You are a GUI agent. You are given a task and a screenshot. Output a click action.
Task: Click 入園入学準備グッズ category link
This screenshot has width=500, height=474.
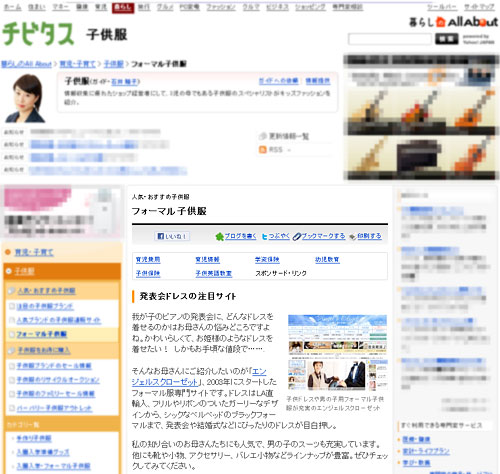click(x=43, y=452)
